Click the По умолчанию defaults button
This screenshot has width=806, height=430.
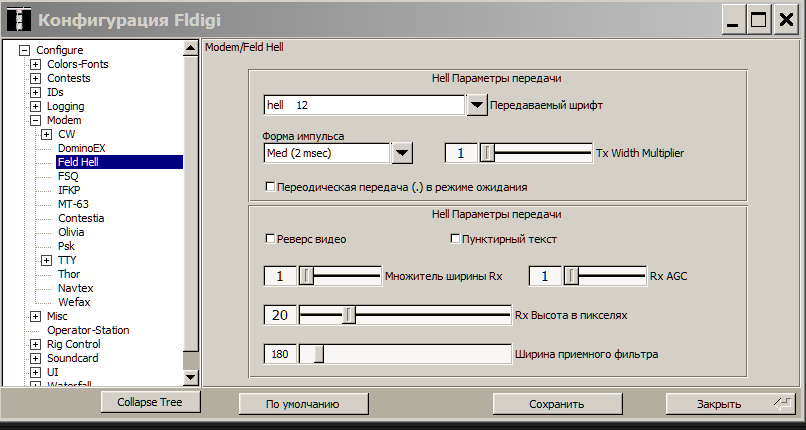tap(301, 404)
